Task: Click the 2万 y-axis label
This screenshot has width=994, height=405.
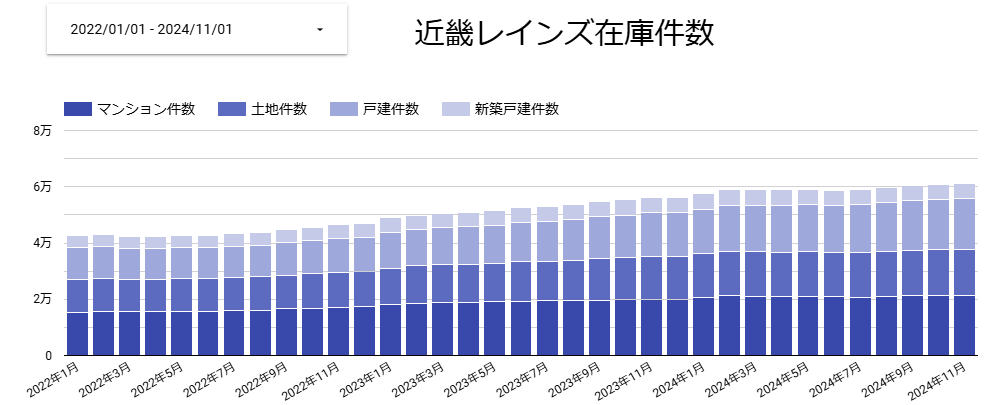Action: [x=42, y=299]
